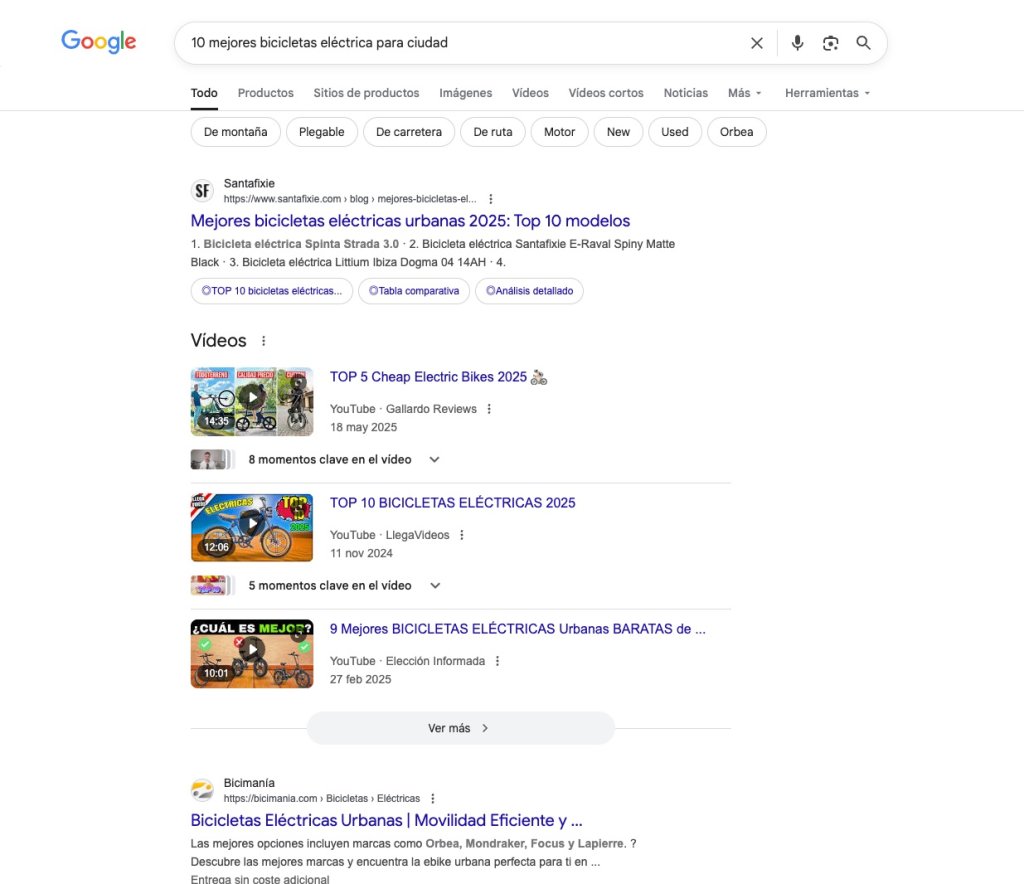Open the Herramientas dropdown
This screenshot has height=884, width=1024.
pos(827,93)
